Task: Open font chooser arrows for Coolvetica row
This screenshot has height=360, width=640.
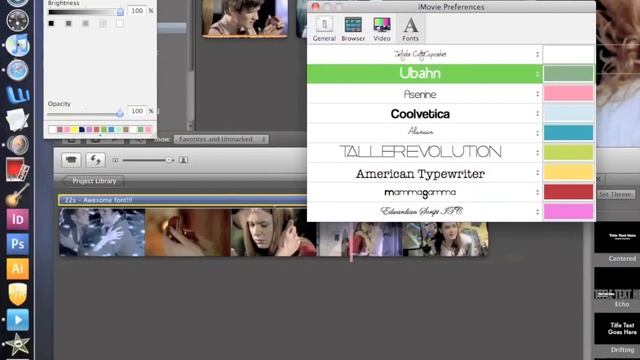Action: (x=537, y=113)
